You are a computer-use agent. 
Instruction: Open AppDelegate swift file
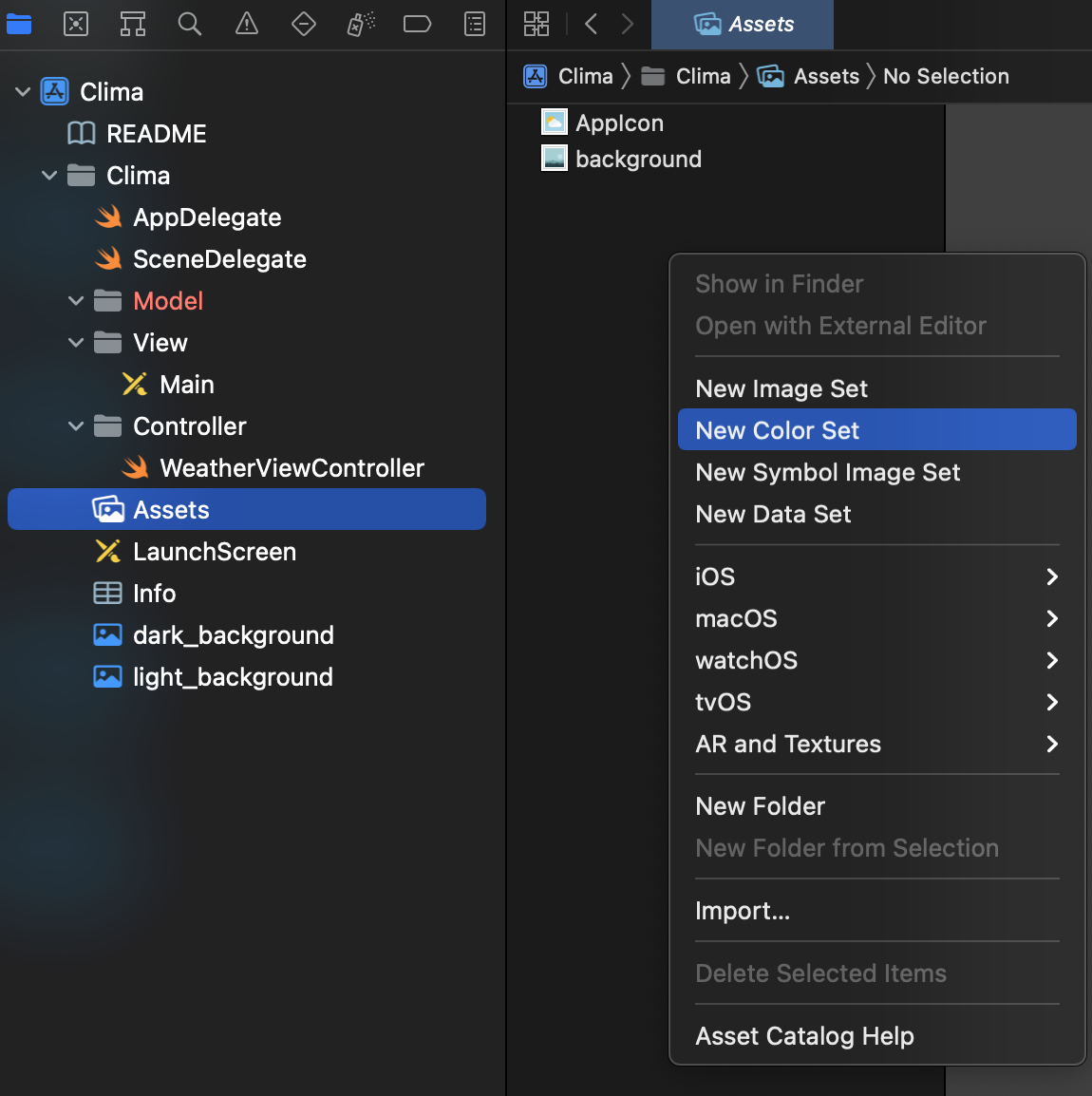pyautogui.click(x=207, y=217)
